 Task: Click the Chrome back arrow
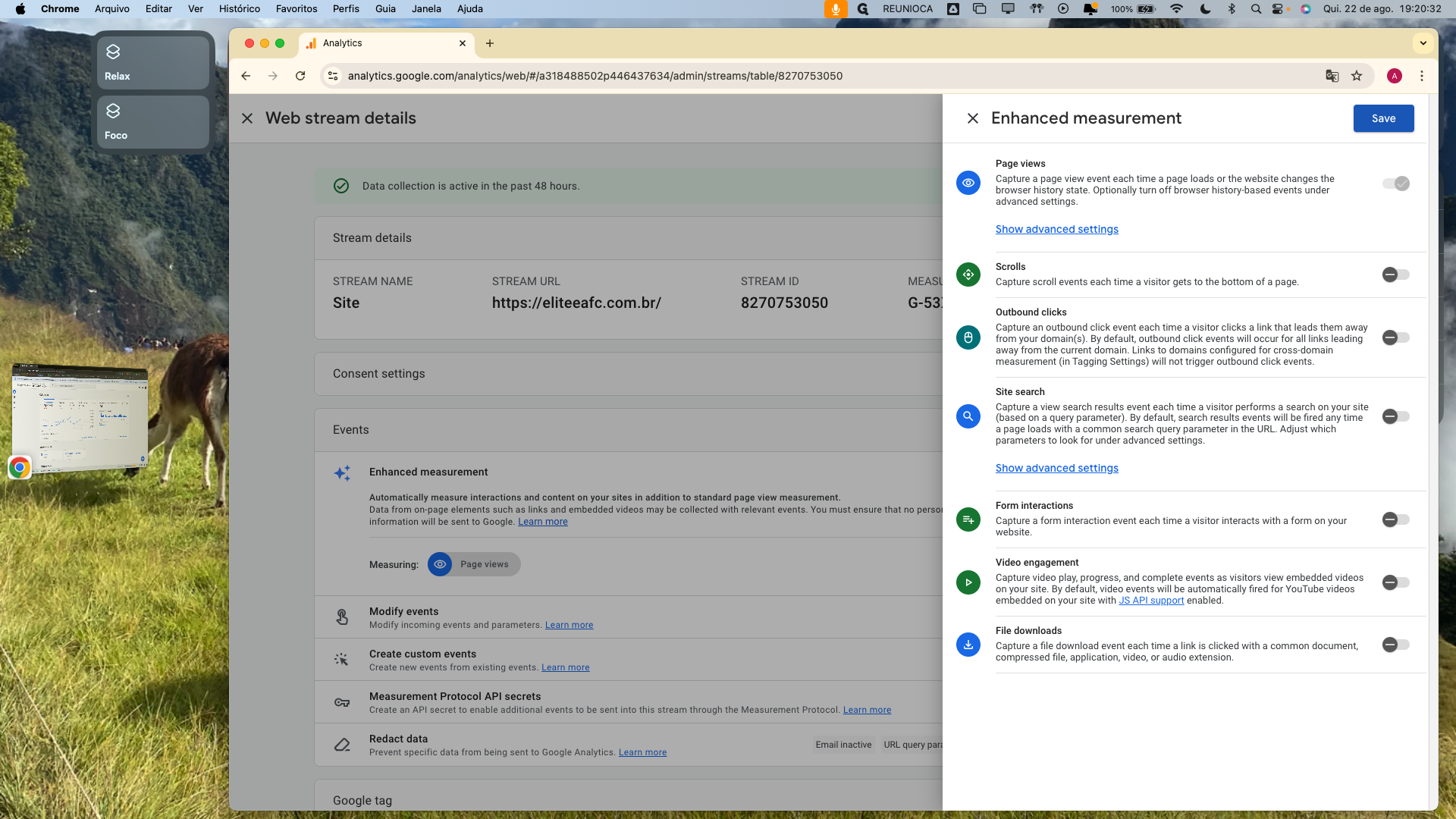click(246, 76)
